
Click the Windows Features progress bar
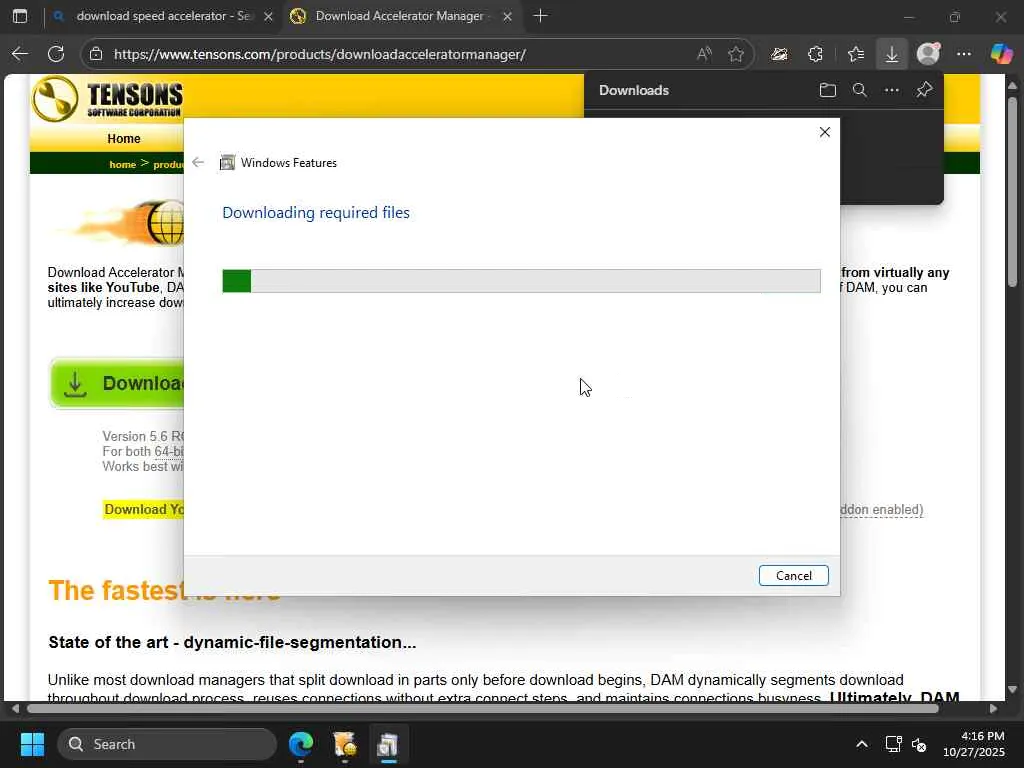click(521, 281)
